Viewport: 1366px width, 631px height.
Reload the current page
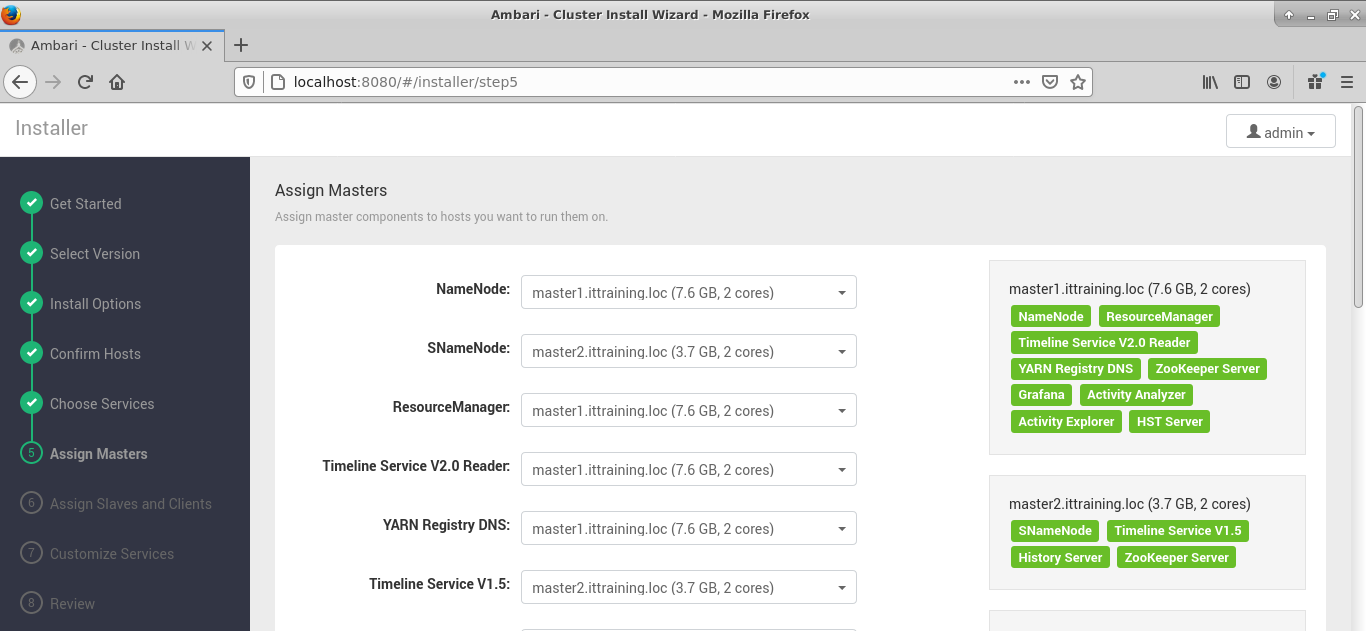point(85,82)
